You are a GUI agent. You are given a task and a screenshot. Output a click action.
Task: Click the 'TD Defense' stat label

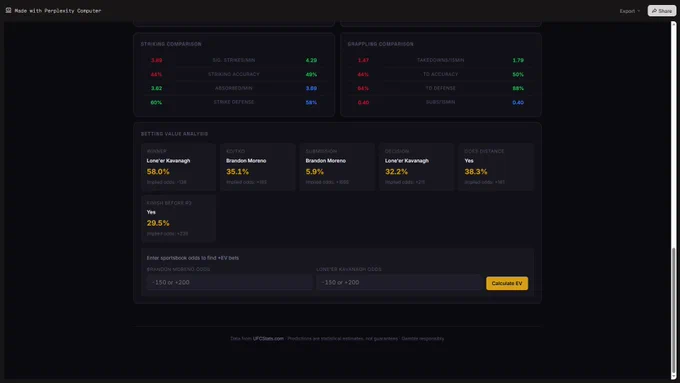[441, 88]
